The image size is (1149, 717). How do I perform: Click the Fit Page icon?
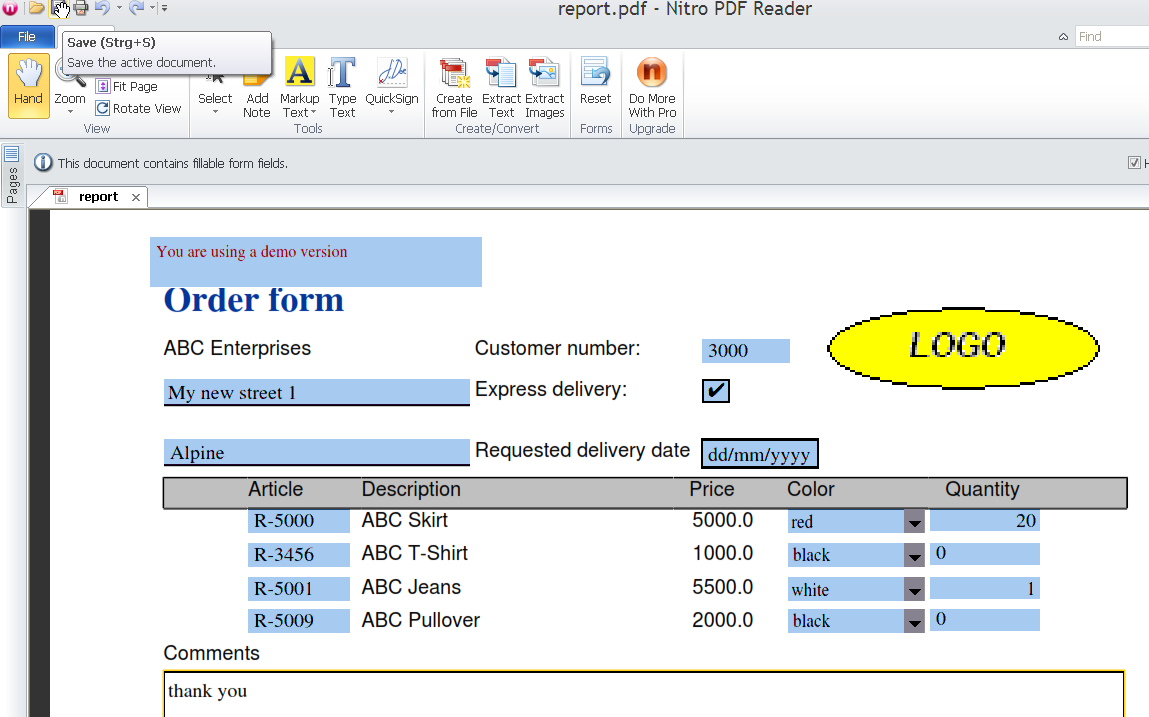[x=103, y=87]
